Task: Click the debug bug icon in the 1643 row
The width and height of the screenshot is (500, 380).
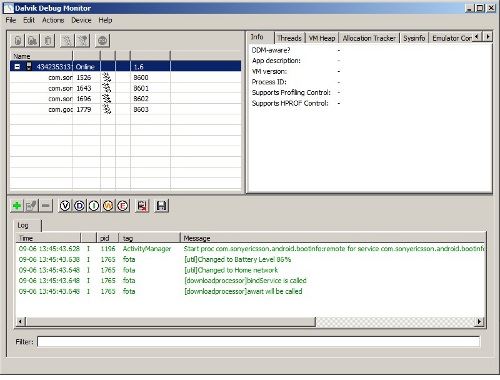Action: 107,88
